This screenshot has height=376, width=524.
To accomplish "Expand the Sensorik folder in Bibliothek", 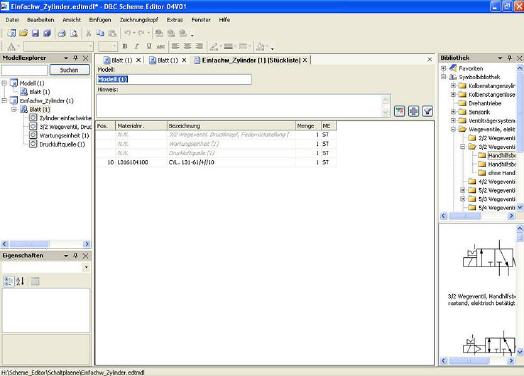I will tap(453, 112).
